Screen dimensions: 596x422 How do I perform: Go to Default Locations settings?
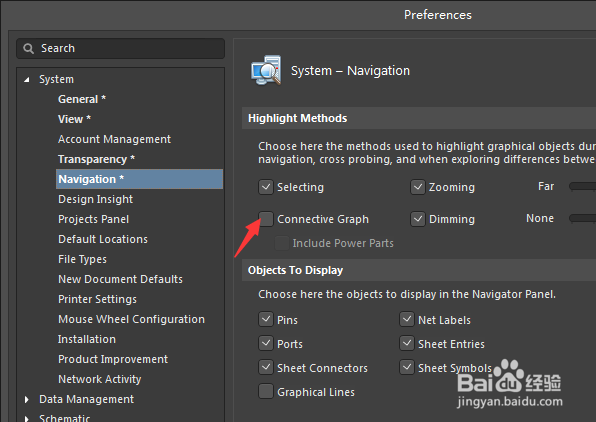[103, 239]
